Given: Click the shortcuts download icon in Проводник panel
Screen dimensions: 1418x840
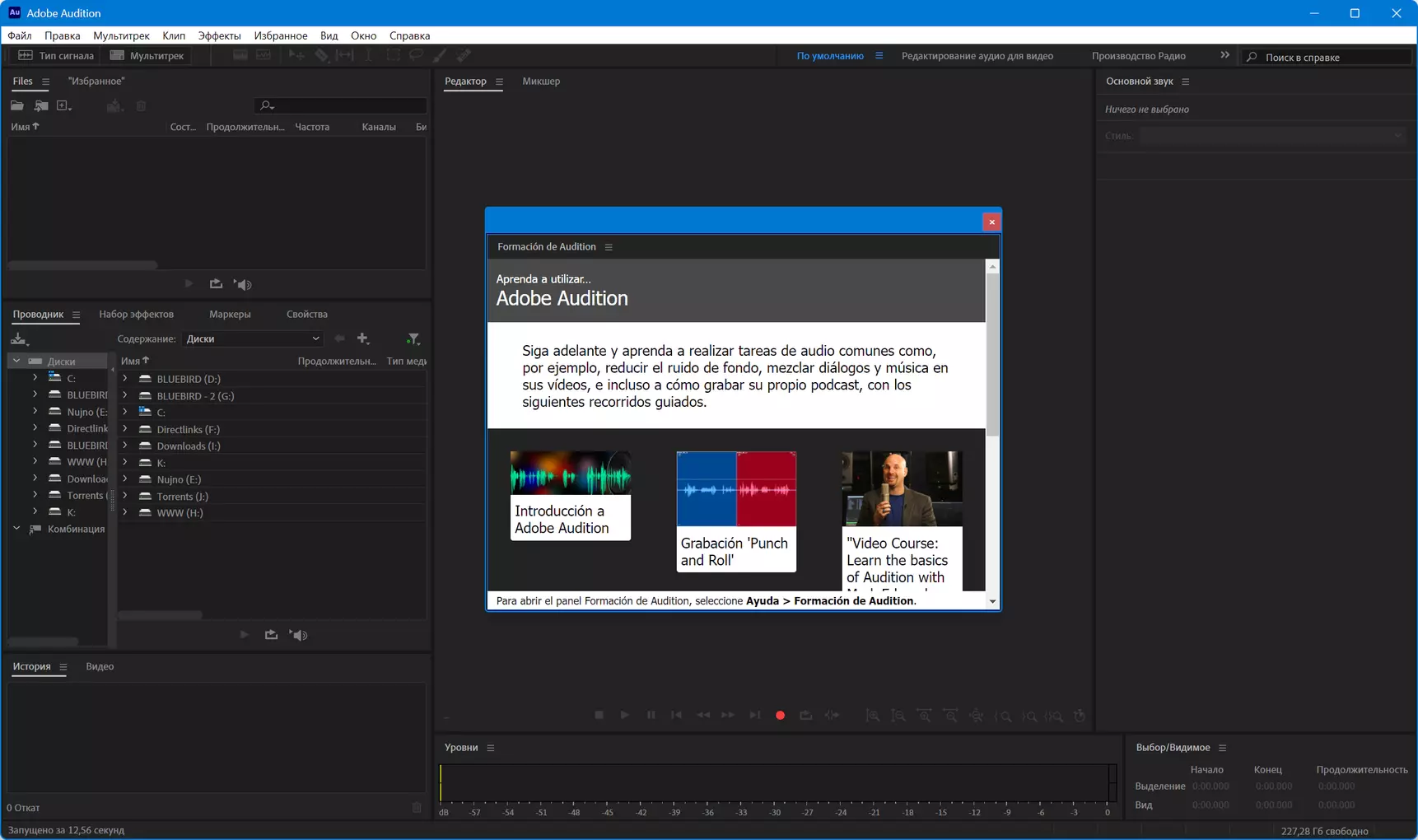Looking at the screenshot, I should pyautogui.click(x=19, y=339).
